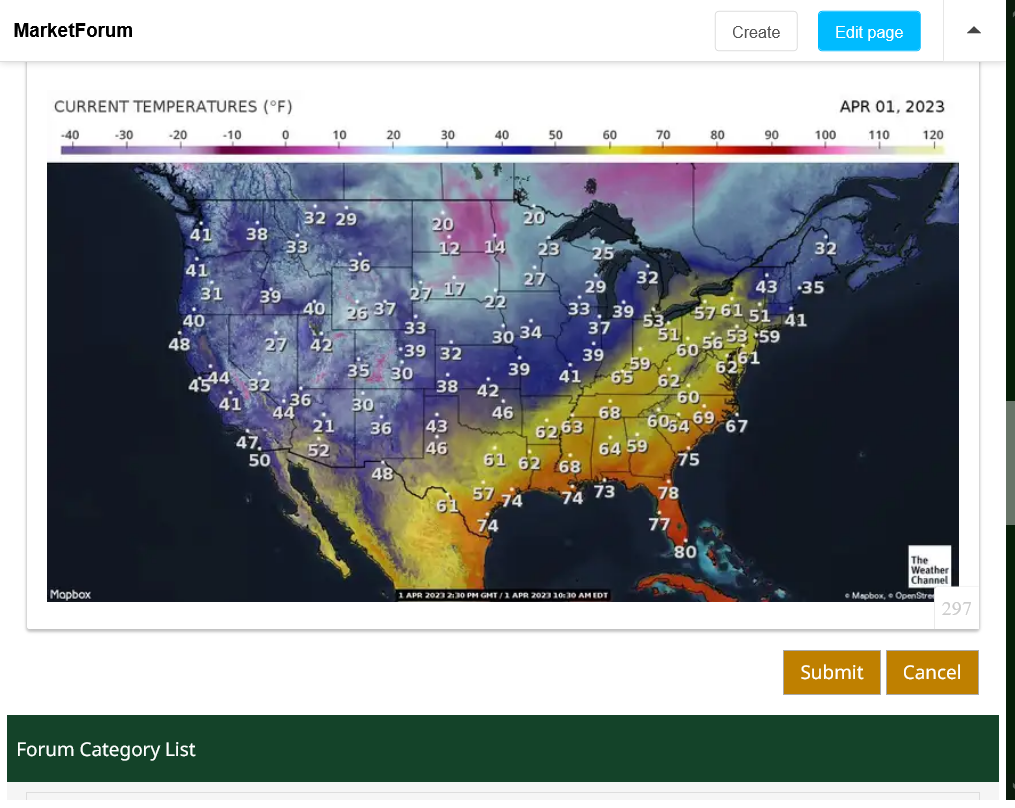Select the Current Temperatures map title
1015x808 pixels.
(172, 107)
